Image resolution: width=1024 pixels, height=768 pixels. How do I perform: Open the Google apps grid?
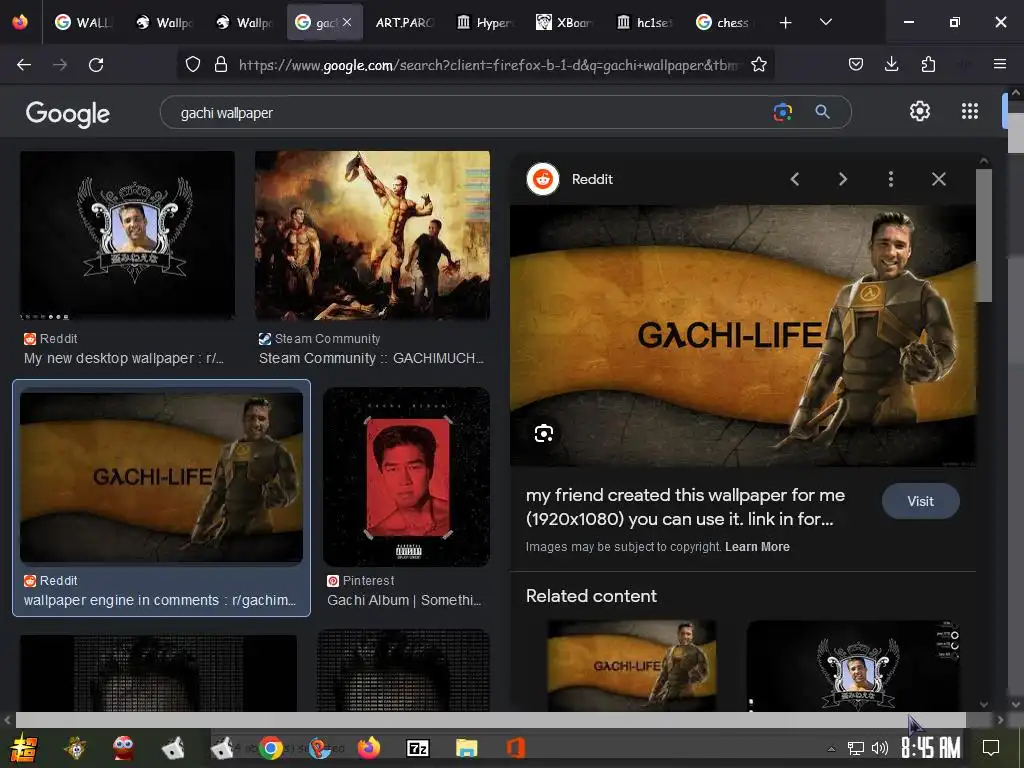tap(970, 112)
